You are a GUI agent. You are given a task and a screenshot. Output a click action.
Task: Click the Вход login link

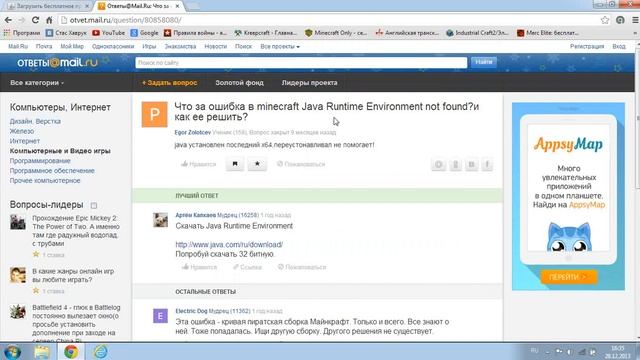point(619,47)
